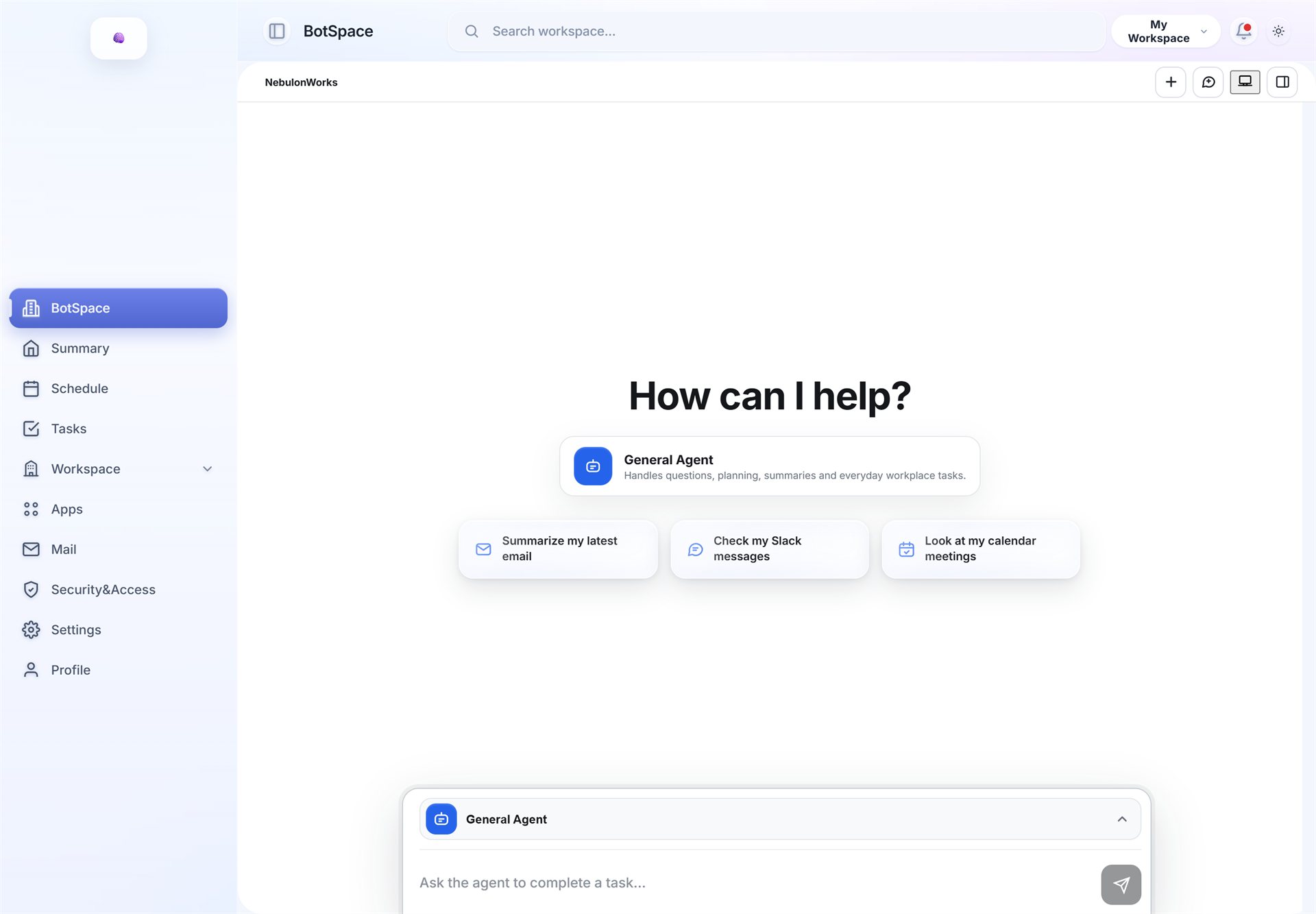1316x914 pixels.
Task: Click the plus icon for a new chat
Action: click(x=1171, y=82)
